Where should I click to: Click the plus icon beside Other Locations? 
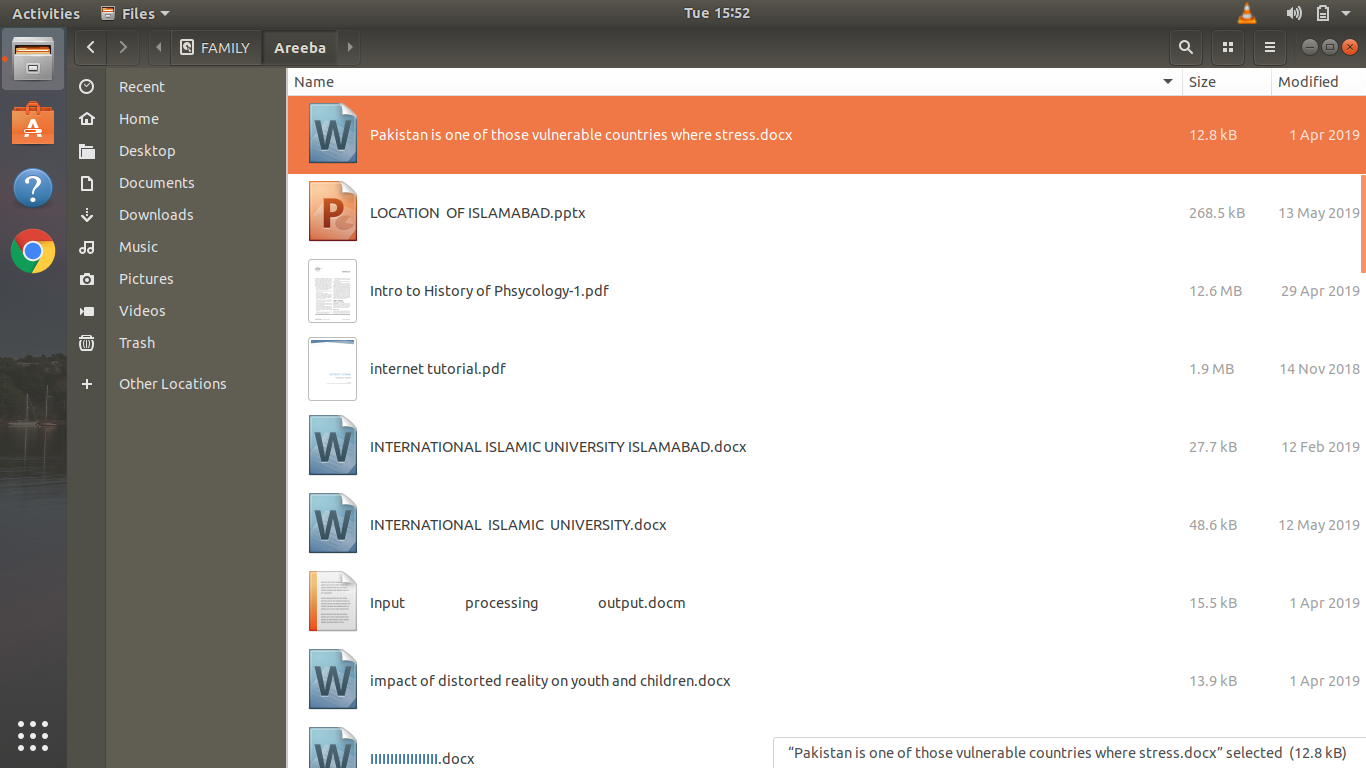click(x=87, y=384)
